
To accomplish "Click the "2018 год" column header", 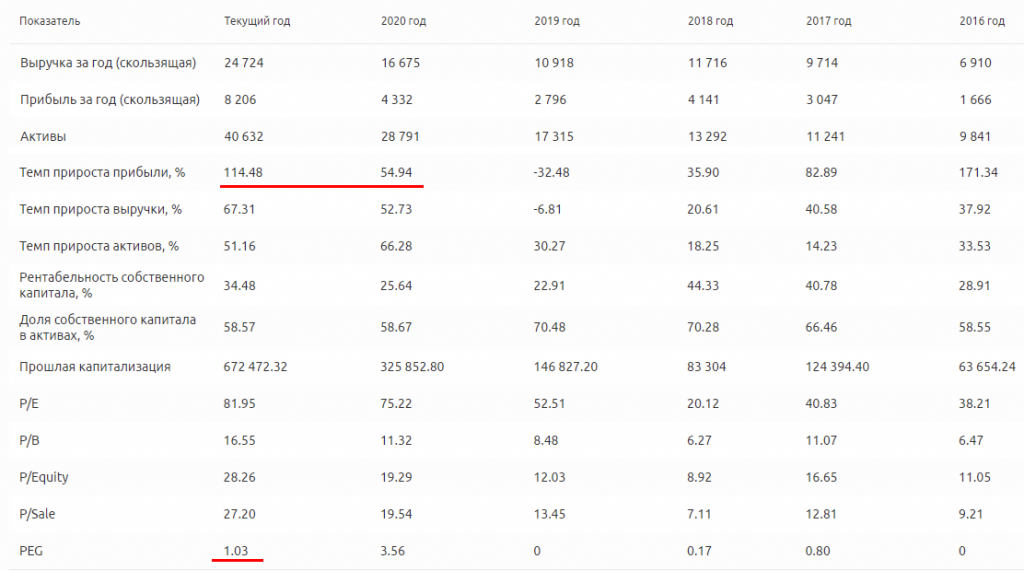I will point(711,21).
